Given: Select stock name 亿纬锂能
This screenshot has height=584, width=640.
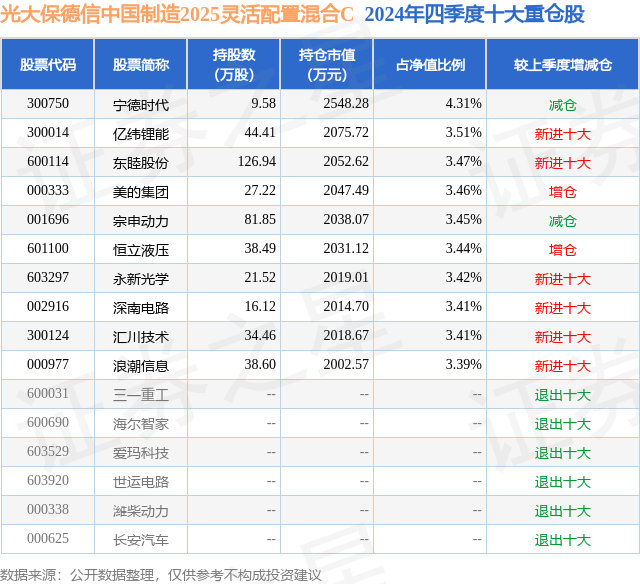Looking at the screenshot, I should pos(141,134).
